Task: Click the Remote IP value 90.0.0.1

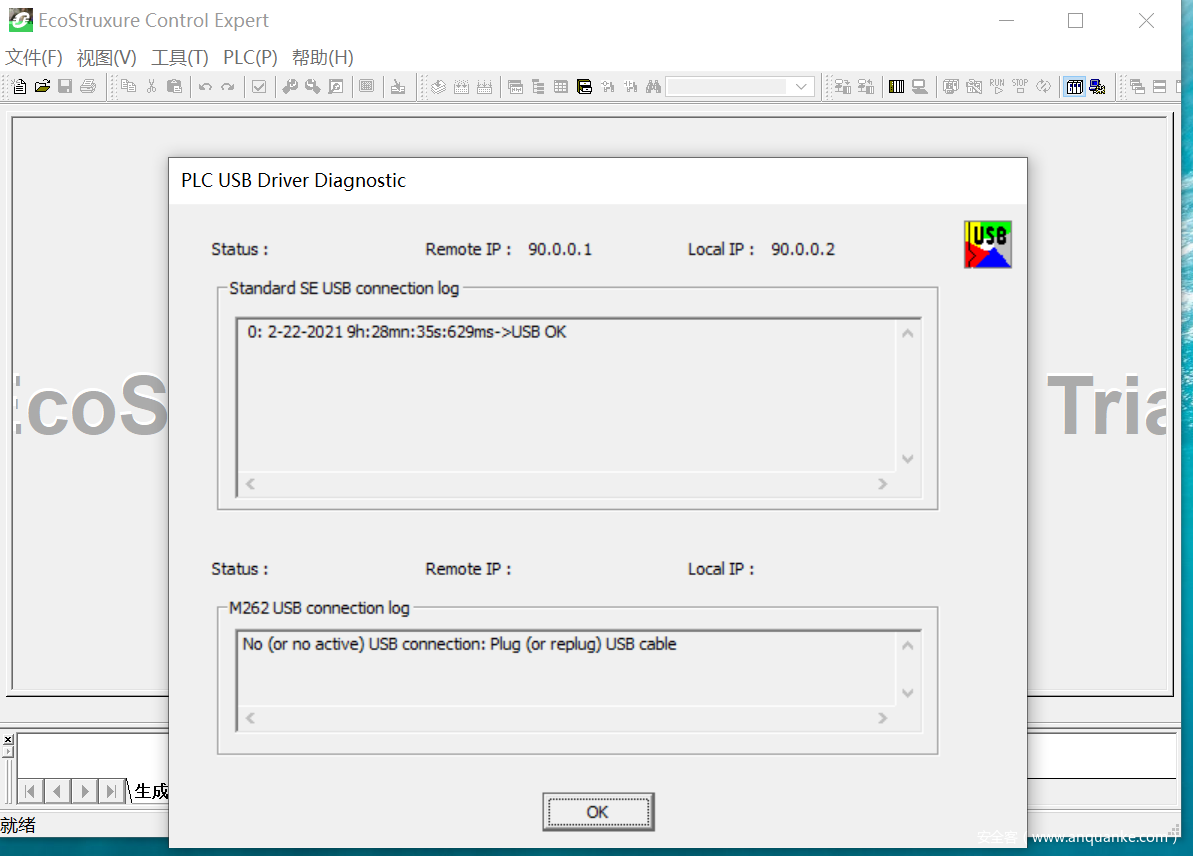Action: tap(560, 250)
